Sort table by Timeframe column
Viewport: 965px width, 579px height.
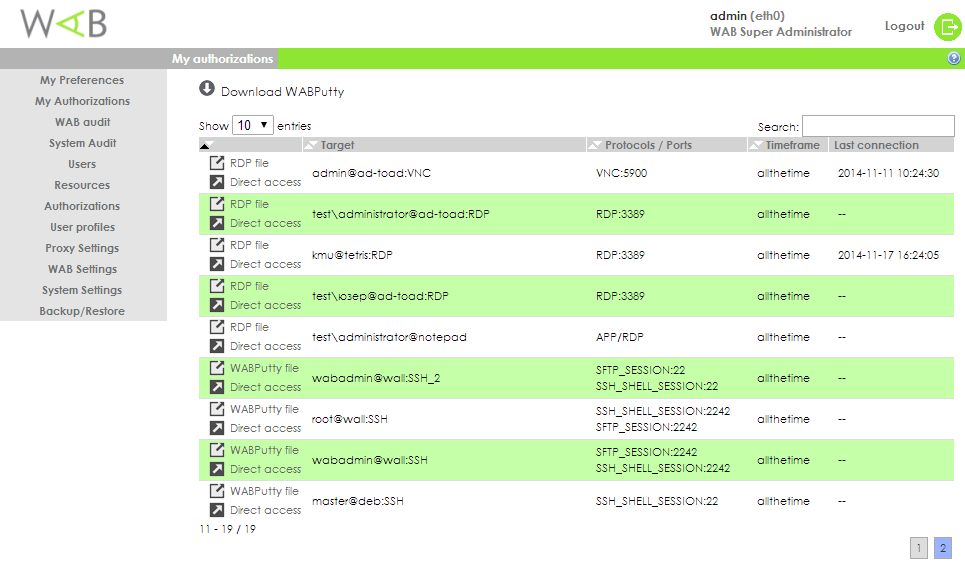click(792, 145)
